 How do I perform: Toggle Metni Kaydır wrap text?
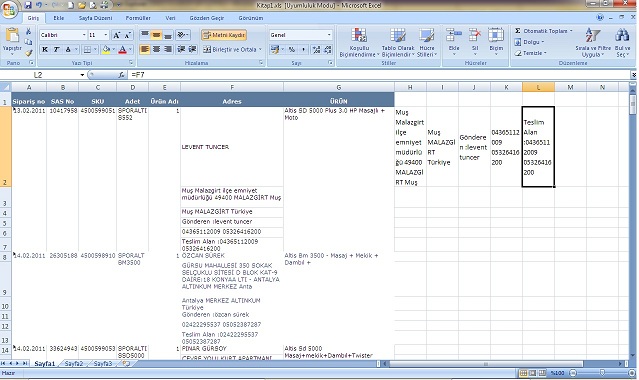click(224, 35)
